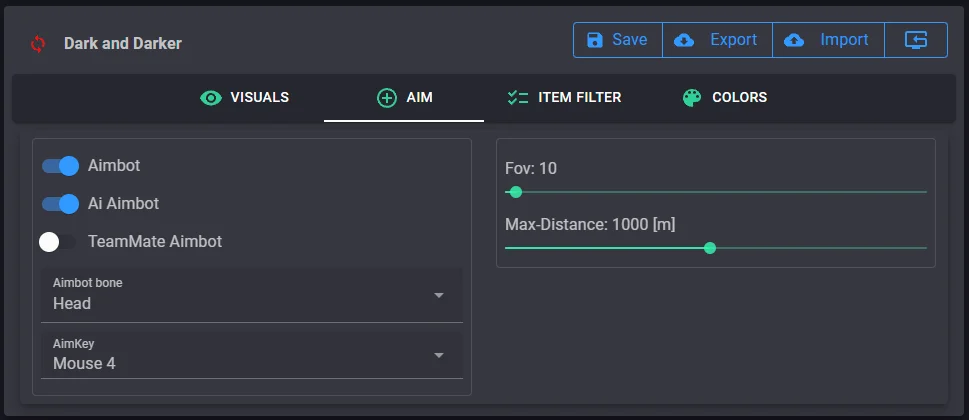Click the monitor swap icon button

tap(916, 40)
